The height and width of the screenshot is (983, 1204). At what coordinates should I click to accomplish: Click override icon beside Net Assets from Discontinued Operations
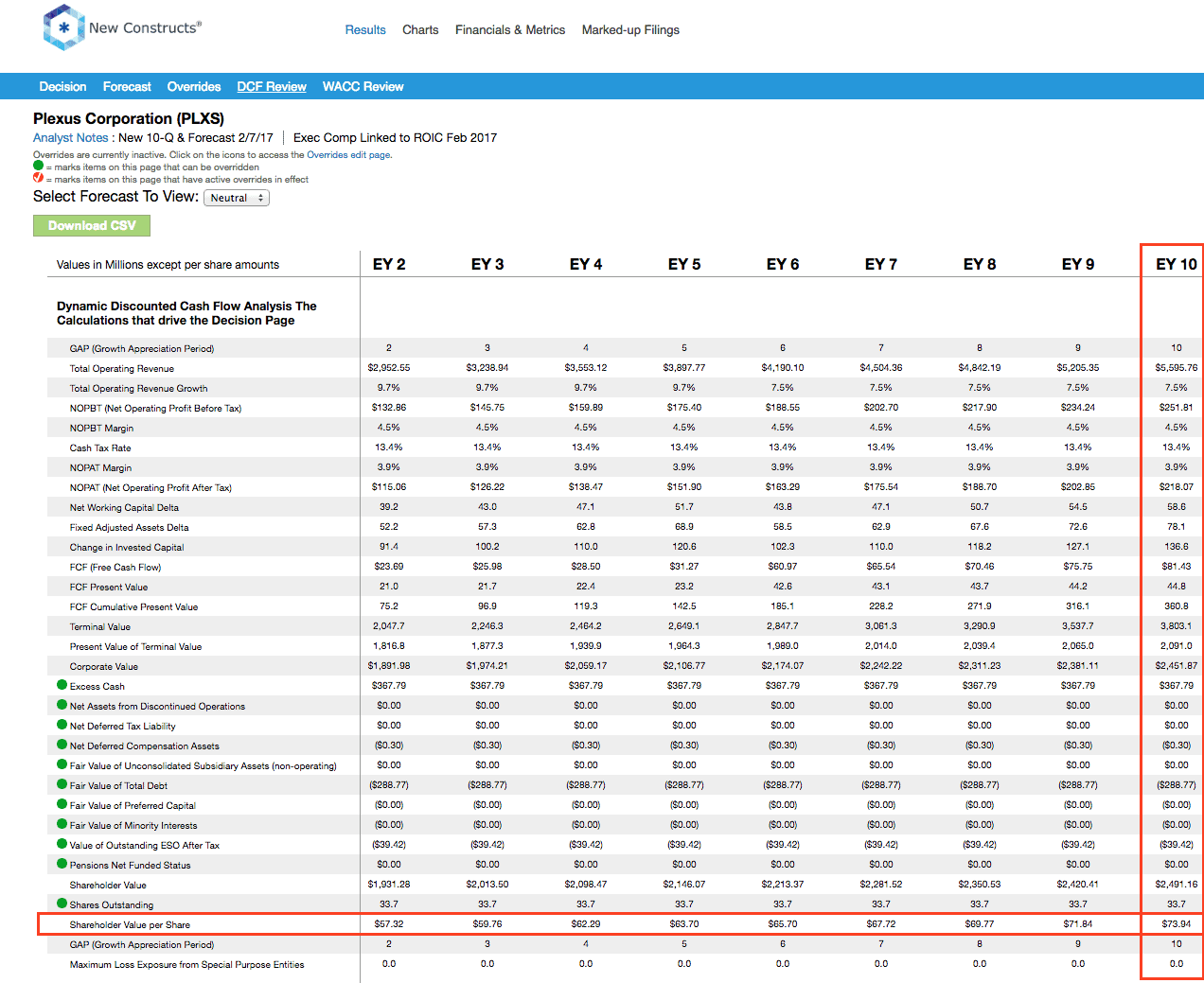click(x=62, y=705)
